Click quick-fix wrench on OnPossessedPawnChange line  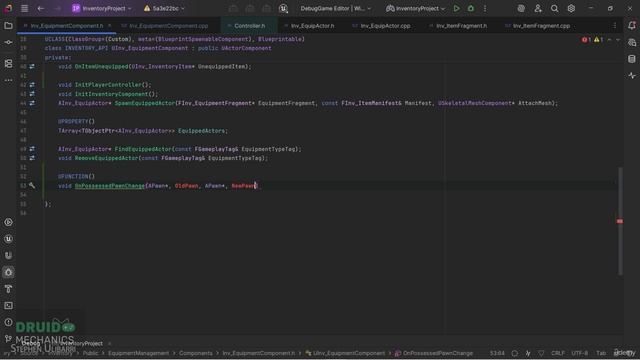click(x=32, y=186)
